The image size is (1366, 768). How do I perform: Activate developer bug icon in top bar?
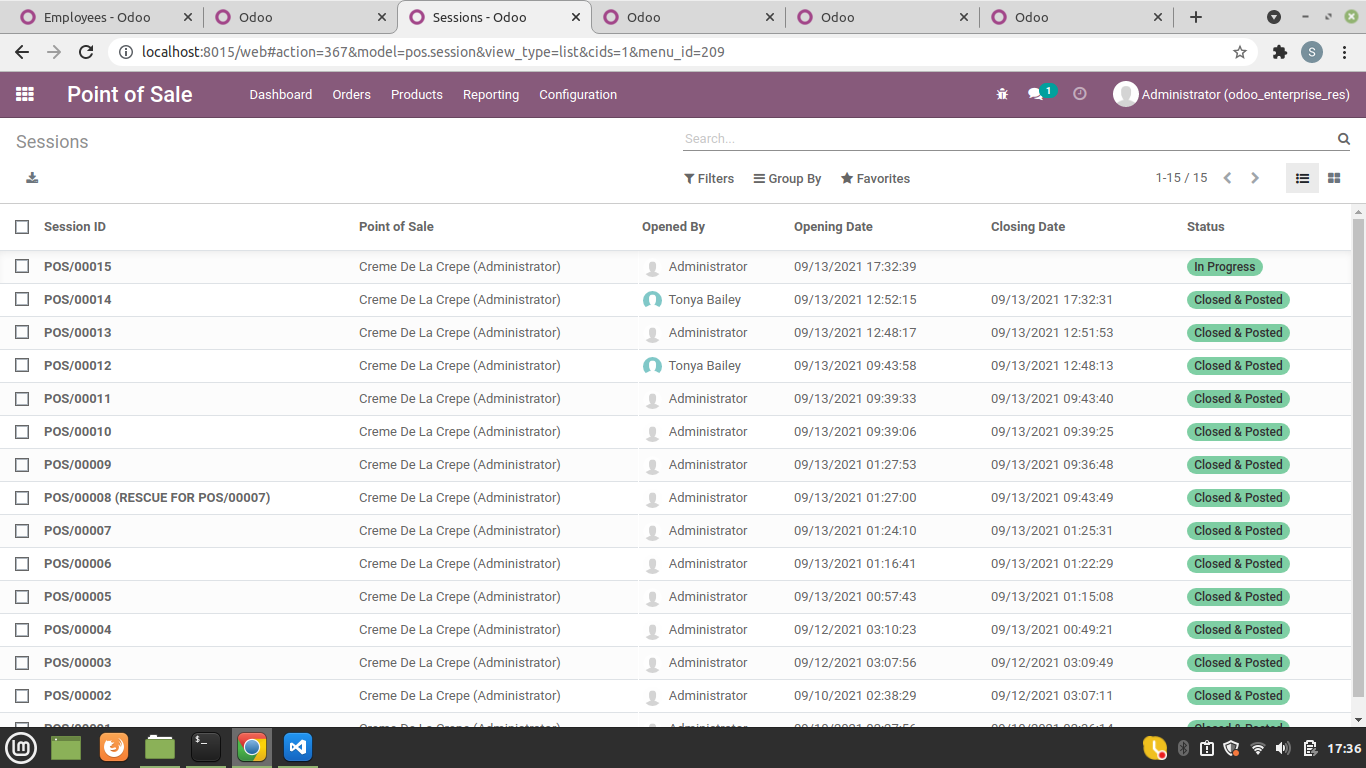pos(1001,94)
